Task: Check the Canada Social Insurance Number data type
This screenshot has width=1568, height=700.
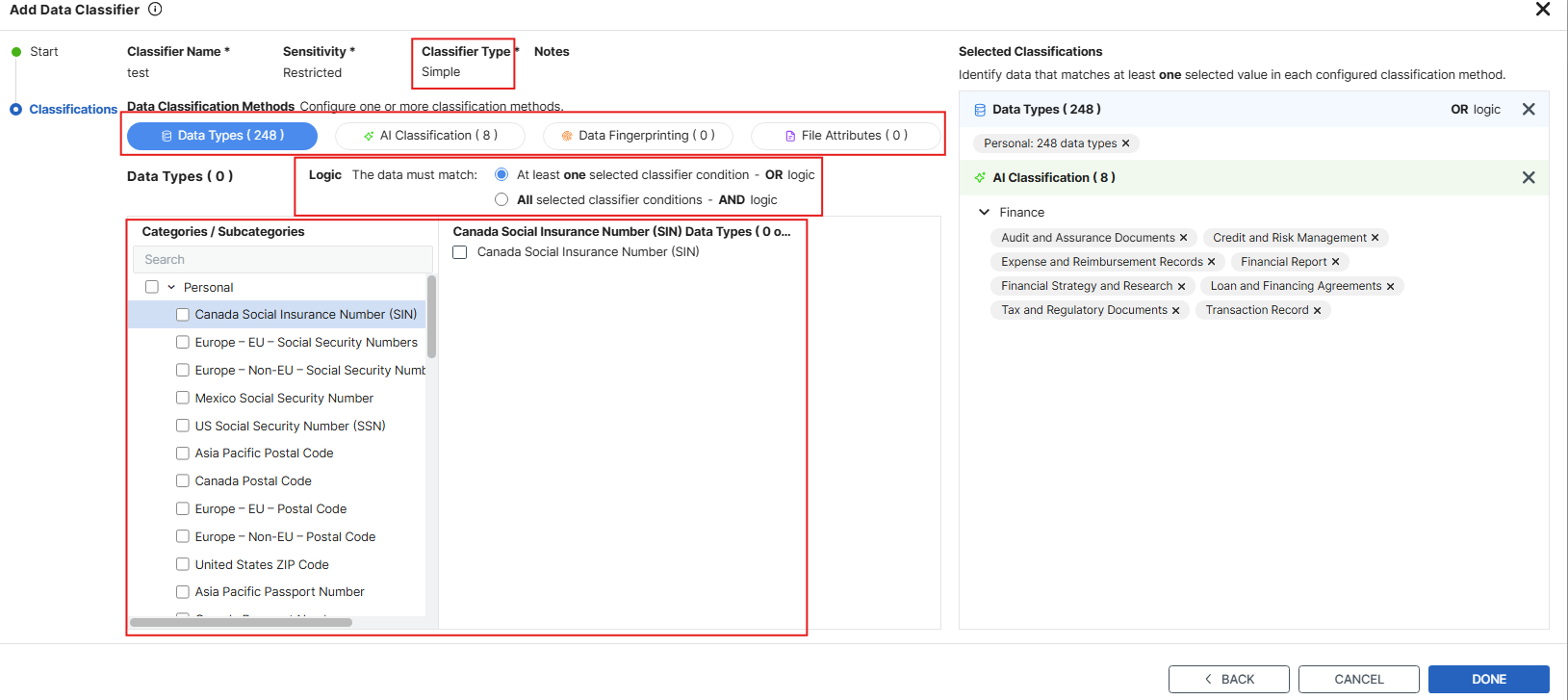Action: (x=460, y=252)
